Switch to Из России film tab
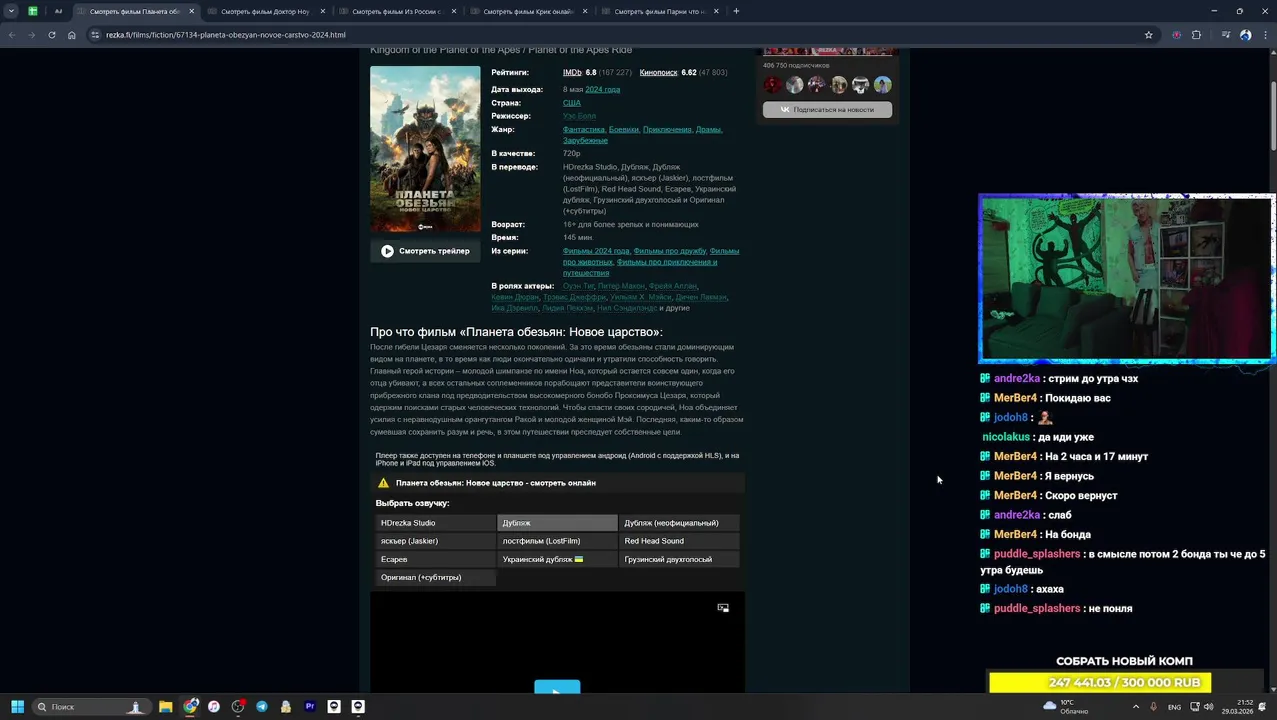Screen dimensions: 1277x720 point(397,11)
